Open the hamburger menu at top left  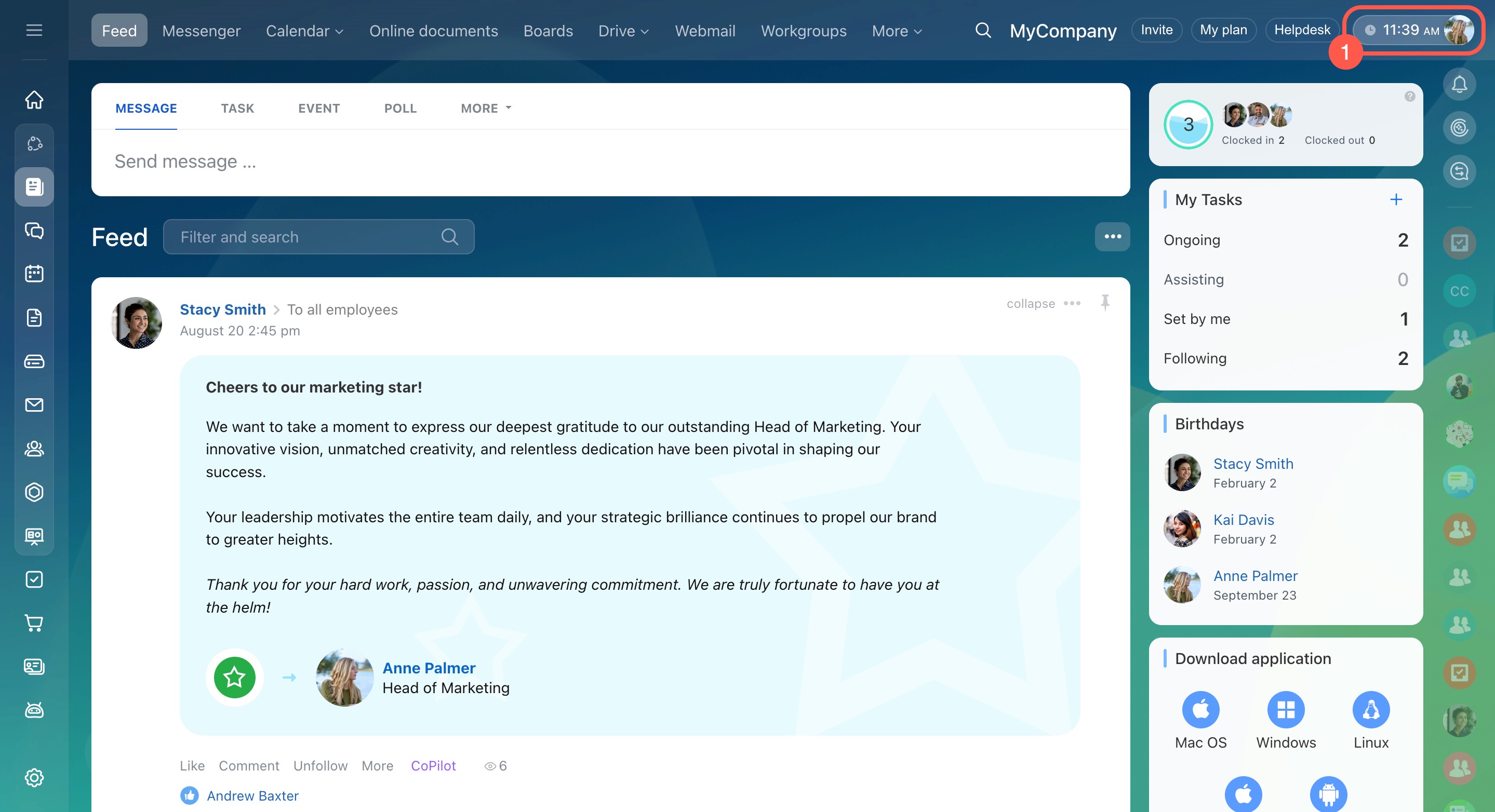(34, 30)
